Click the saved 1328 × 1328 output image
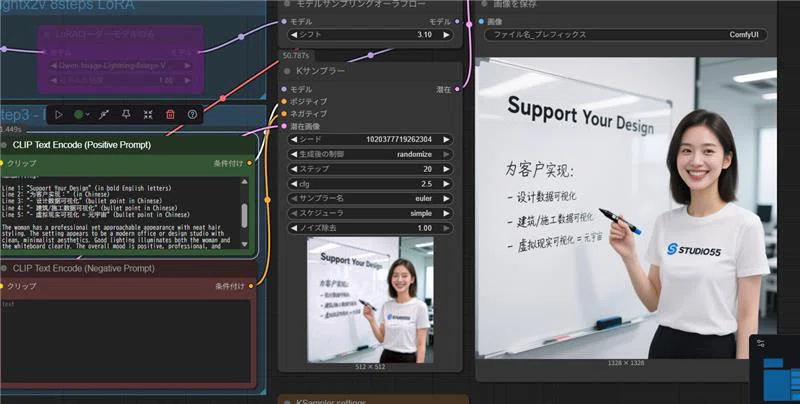This screenshot has width=800, height=404. 626,208
